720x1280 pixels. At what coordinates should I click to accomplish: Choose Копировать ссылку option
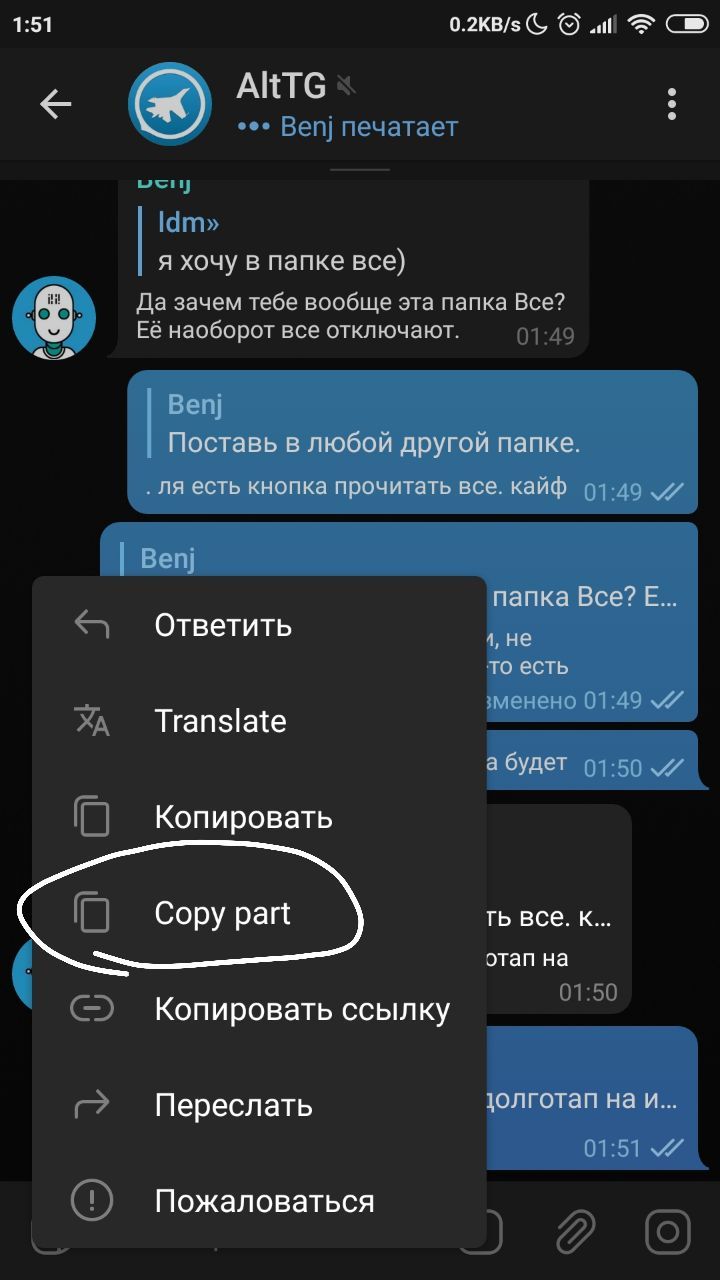[x=259, y=1009]
